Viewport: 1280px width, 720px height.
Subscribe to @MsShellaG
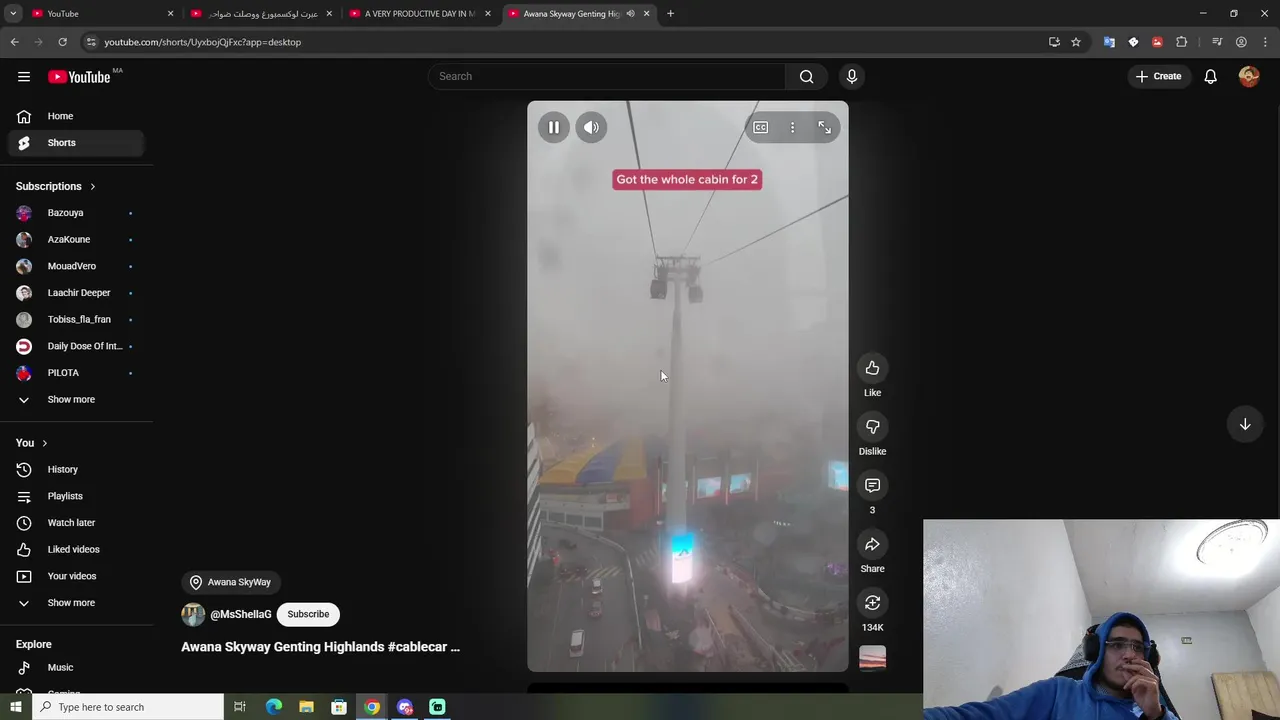[308, 614]
